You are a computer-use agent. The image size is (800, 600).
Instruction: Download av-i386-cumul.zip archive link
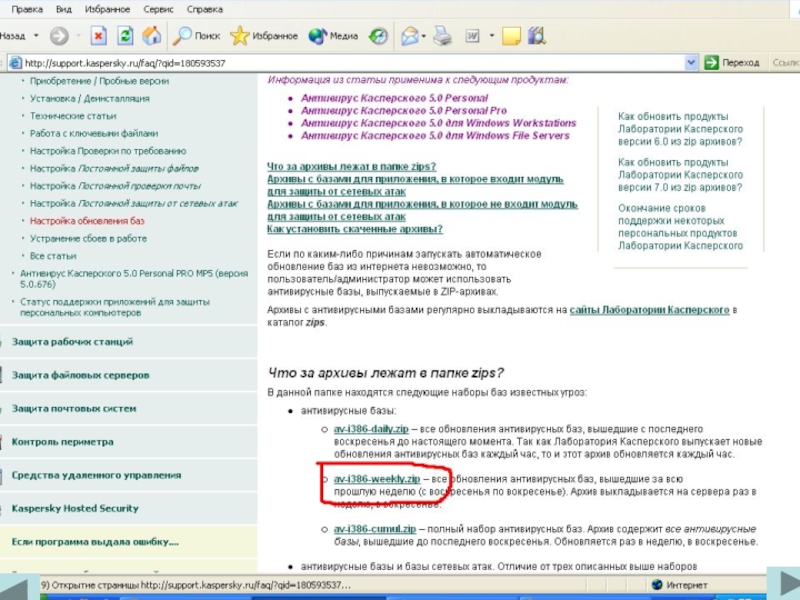click(375, 529)
